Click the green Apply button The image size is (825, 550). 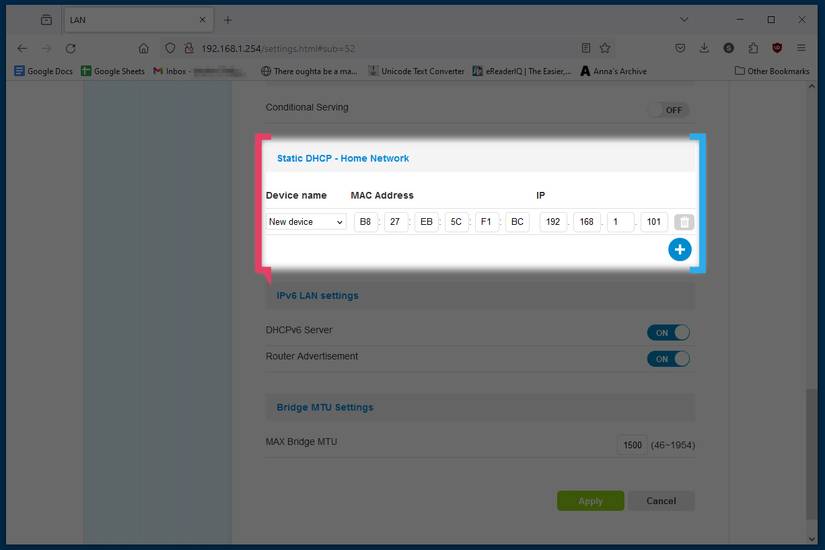point(590,501)
